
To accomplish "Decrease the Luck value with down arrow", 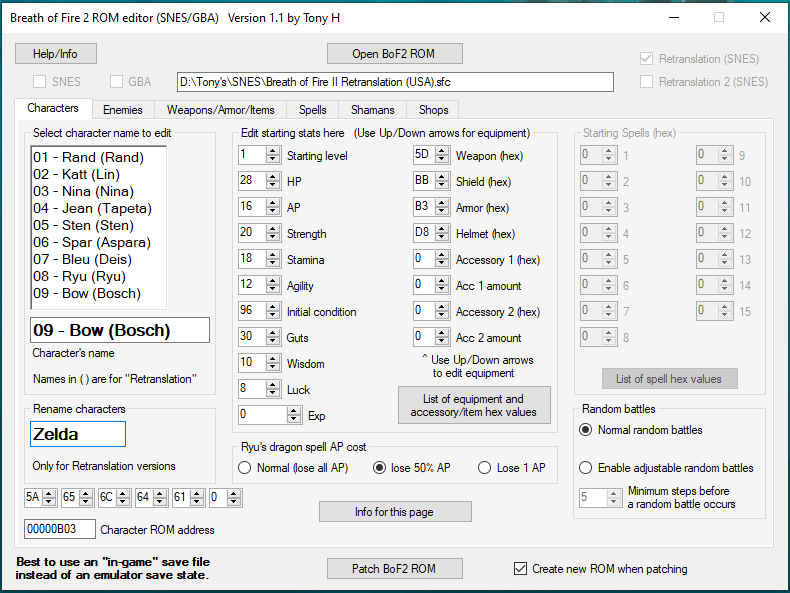I will pyautogui.click(x=273, y=393).
